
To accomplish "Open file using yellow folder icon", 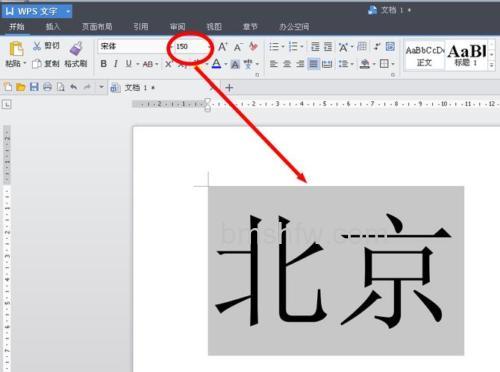I will pyautogui.click(x=21, y=87).
